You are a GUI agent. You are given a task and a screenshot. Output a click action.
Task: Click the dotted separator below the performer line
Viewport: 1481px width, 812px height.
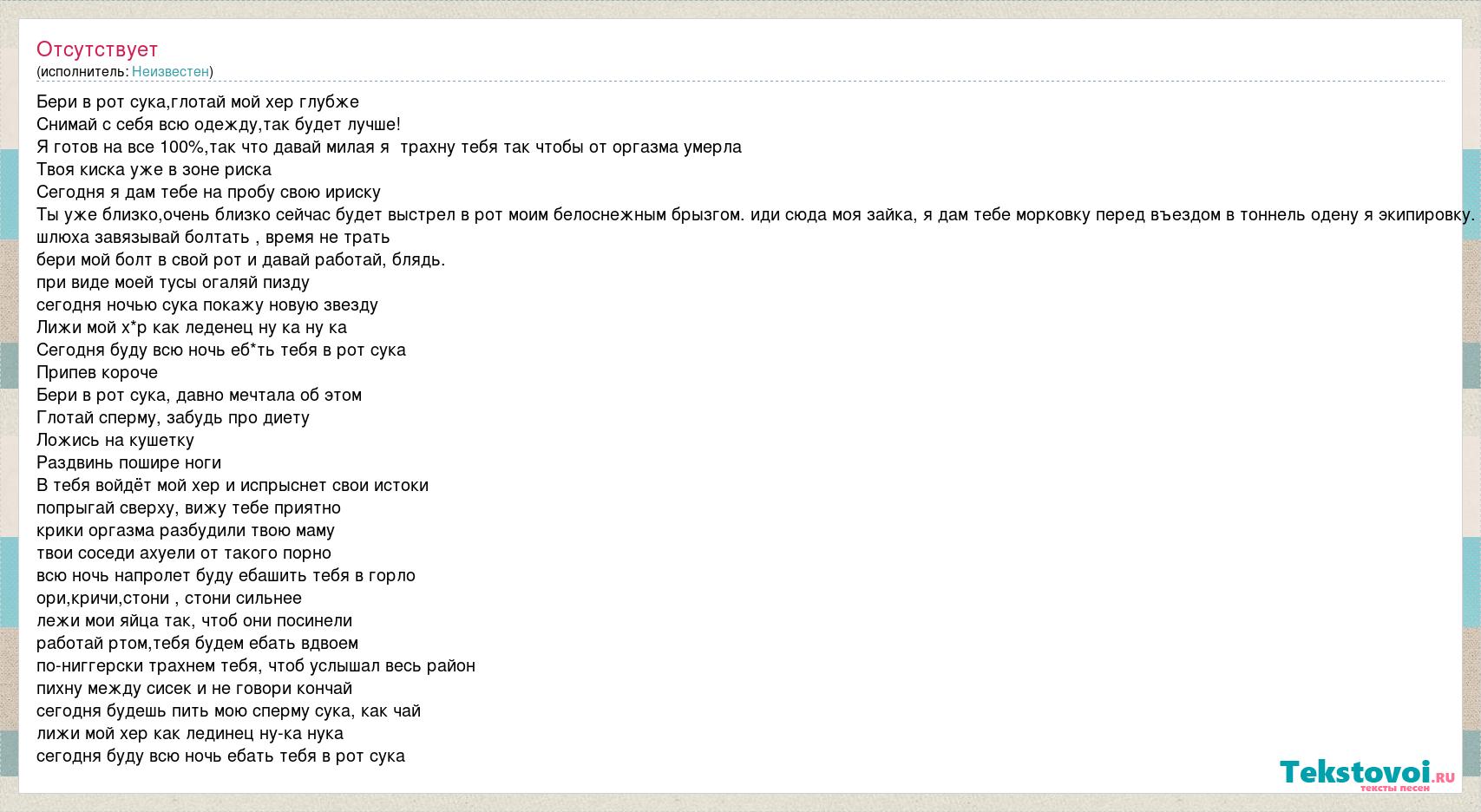pyautogui.click(x=740, y=82)
